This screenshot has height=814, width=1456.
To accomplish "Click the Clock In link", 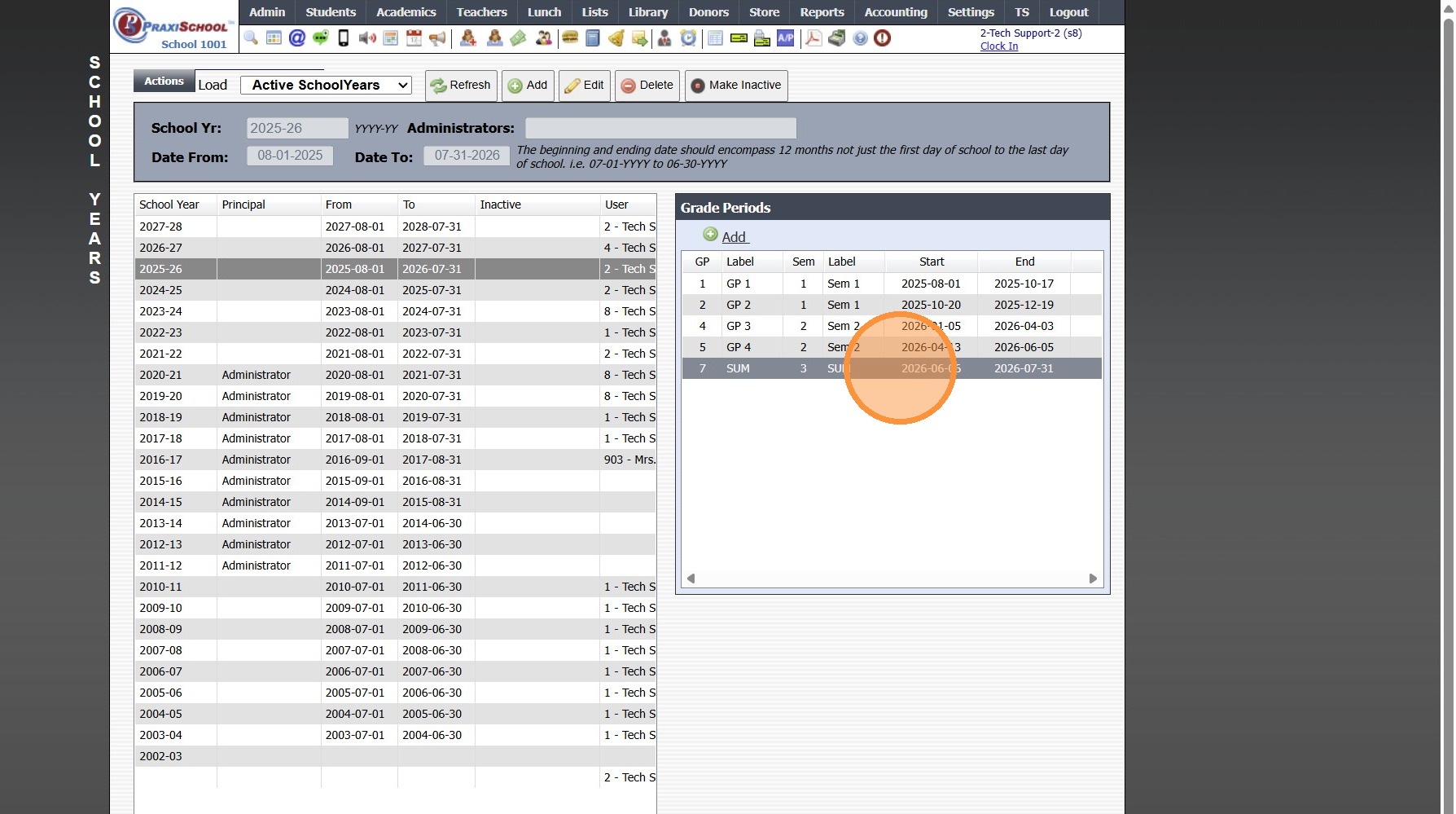I will point(998,46).
